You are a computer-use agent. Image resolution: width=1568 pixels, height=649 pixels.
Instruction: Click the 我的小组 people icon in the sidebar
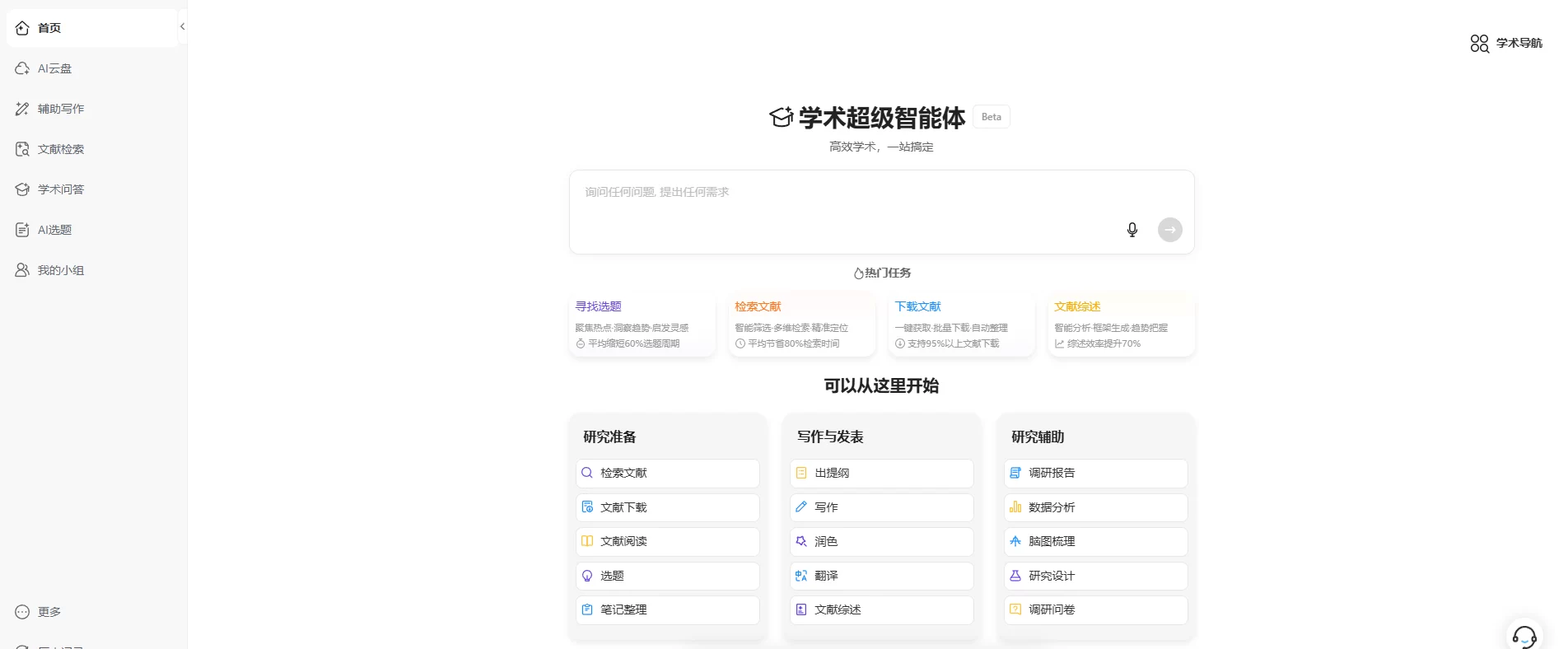[22, 270]
